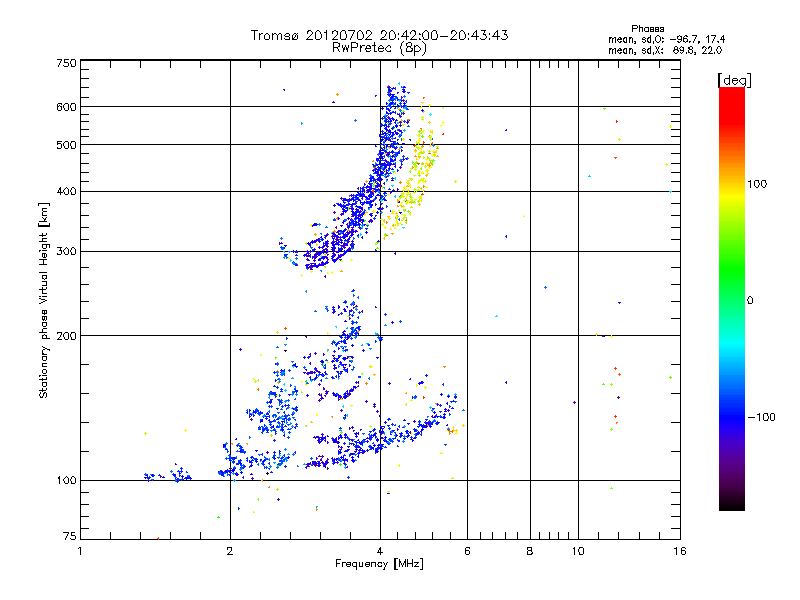Click the y-axis tick label '400'
This screenshot has width=800, height=600.
pyautogui.click(x=66, y=191)
